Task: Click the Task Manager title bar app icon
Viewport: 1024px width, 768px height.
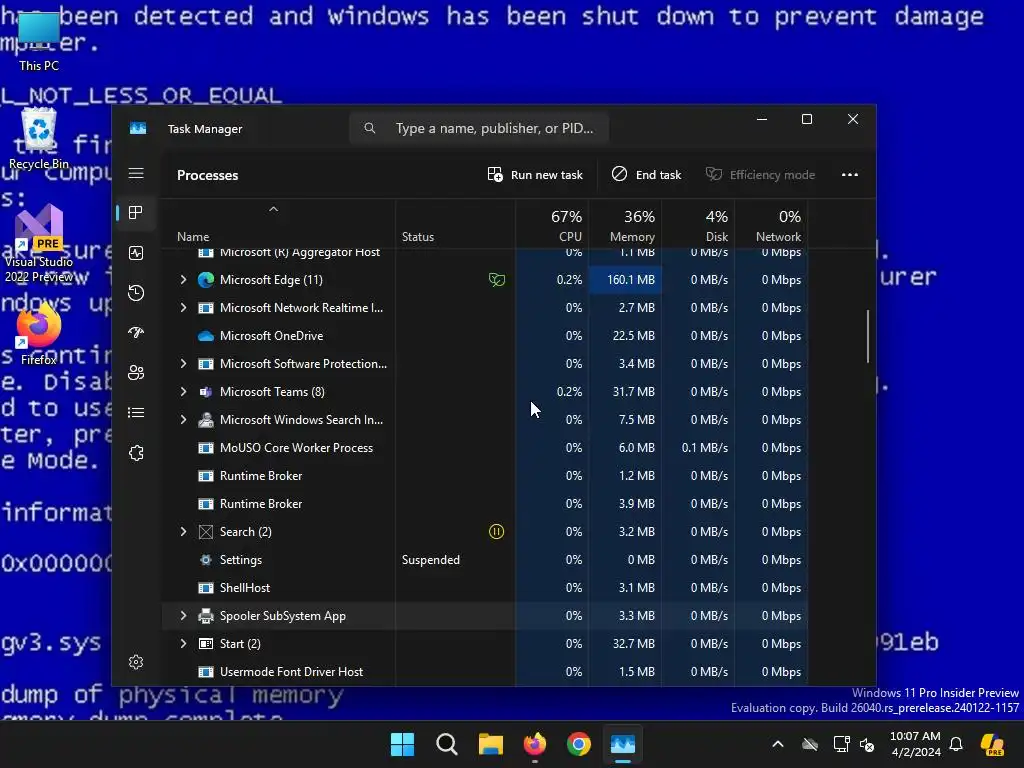Action: coord(138,128)
